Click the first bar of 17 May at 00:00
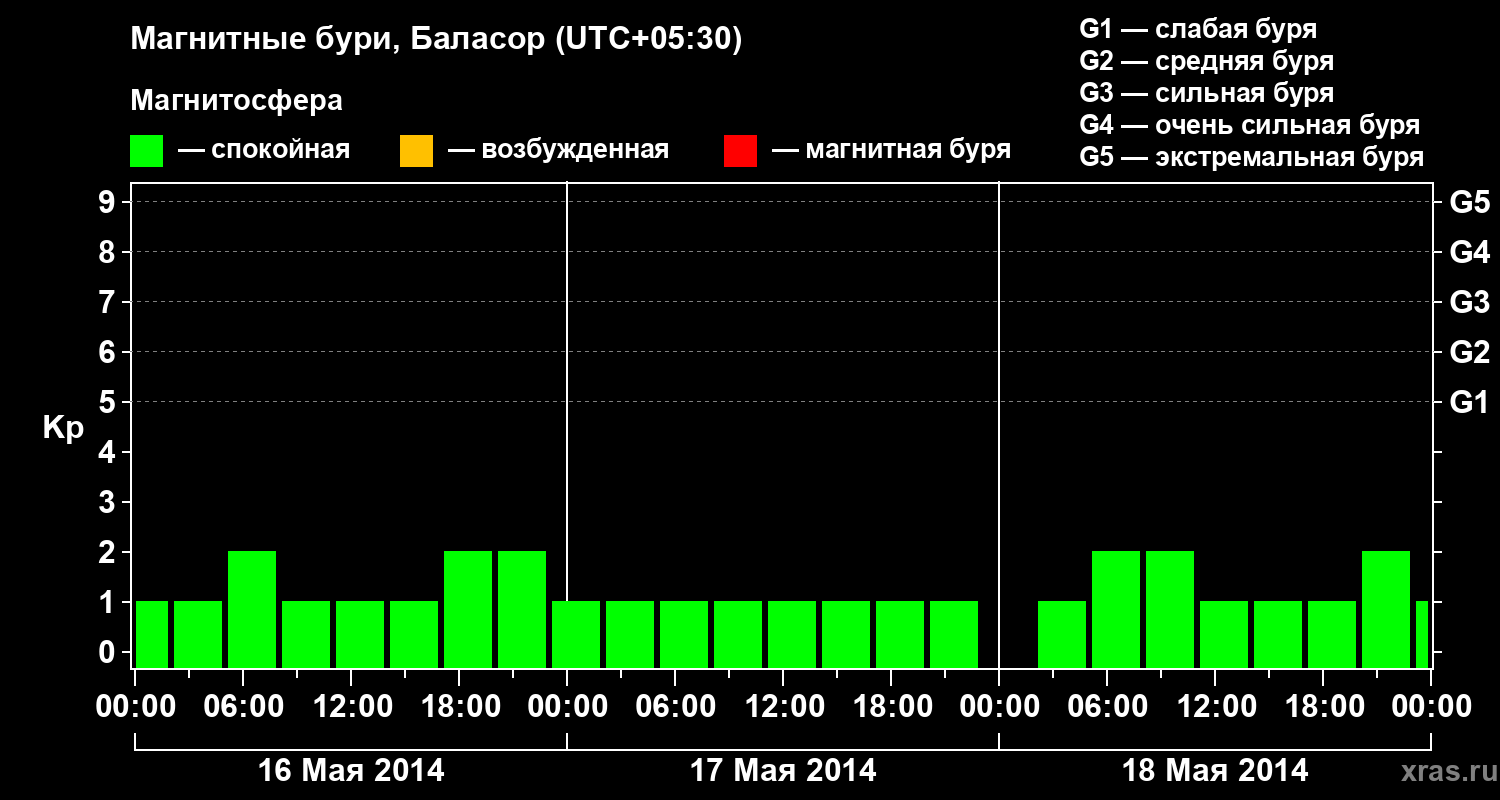Image resolution: width=1500 pixels, height=800 pixels. click(576, 634)
